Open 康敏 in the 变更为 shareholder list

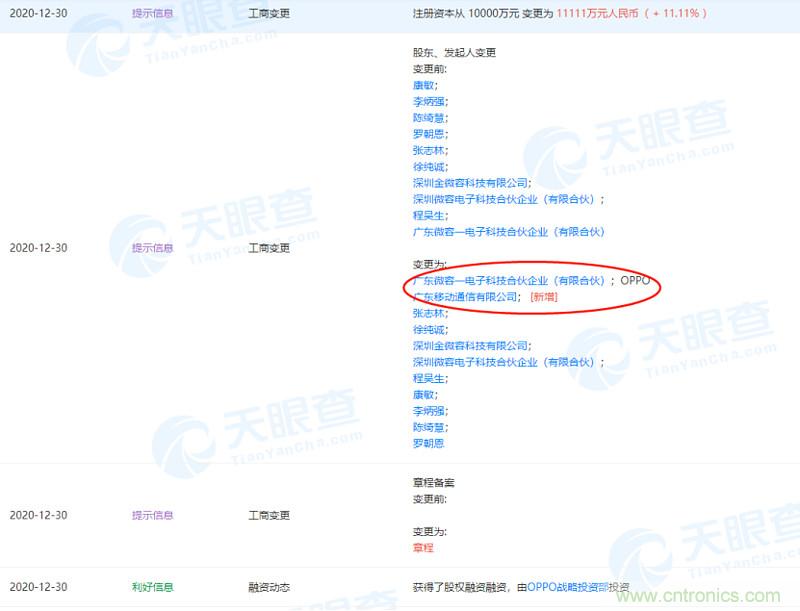(423, 395)
